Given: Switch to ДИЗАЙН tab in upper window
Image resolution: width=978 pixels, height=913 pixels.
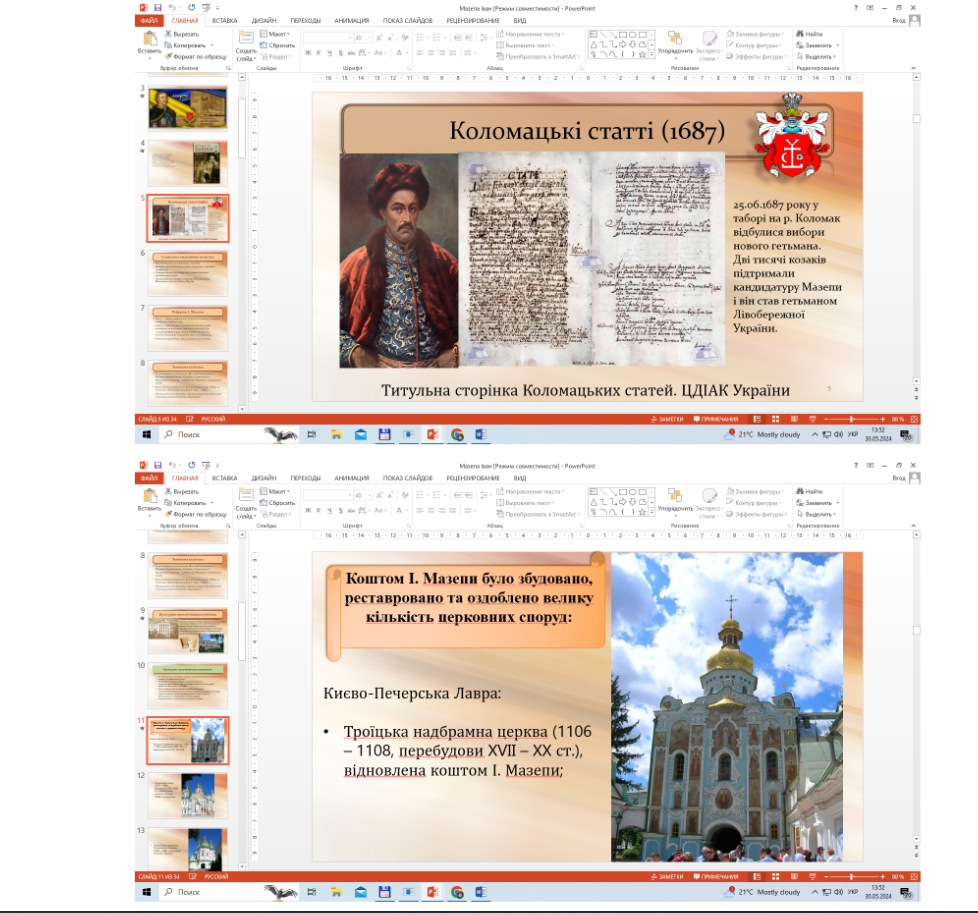Looking at the screenshot, I should pyautogui.click(x=264, y=19).
